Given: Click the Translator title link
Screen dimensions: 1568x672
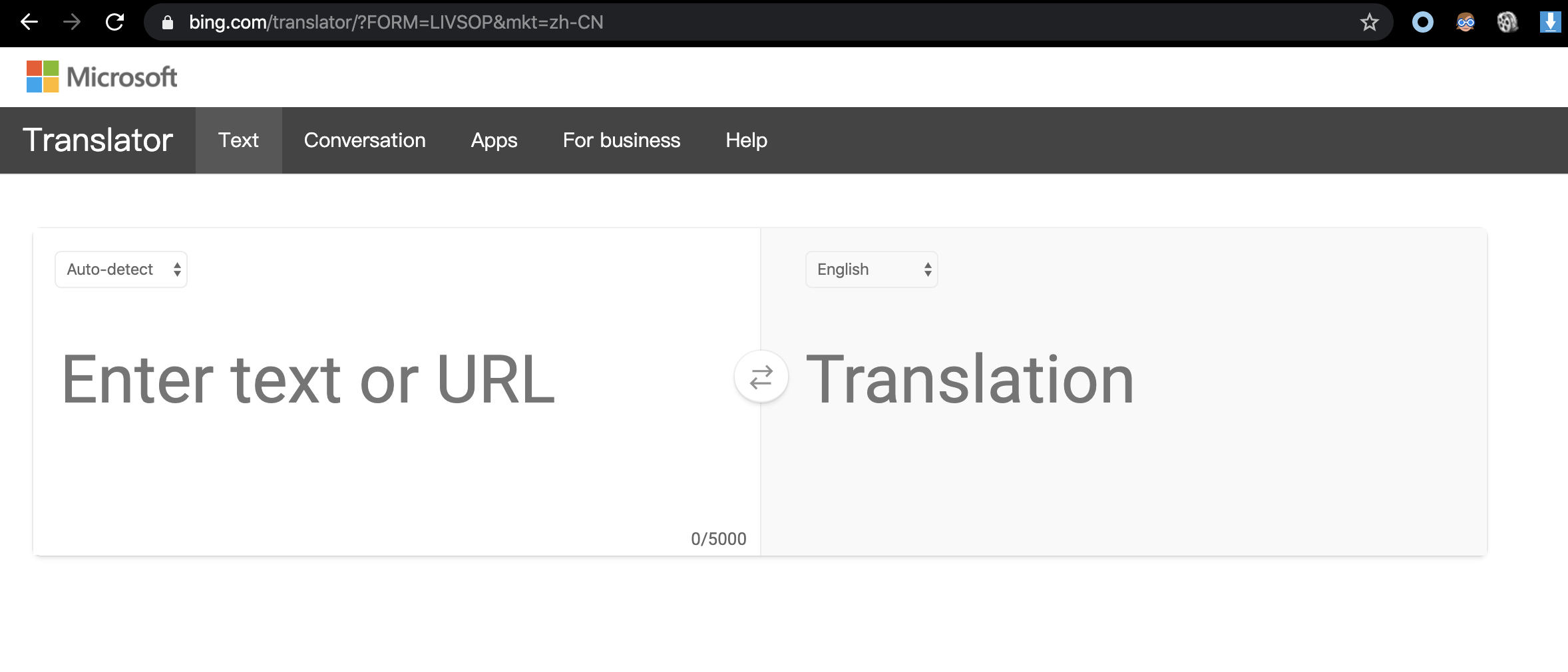Looking at the screenshot, I should (98, 140).
